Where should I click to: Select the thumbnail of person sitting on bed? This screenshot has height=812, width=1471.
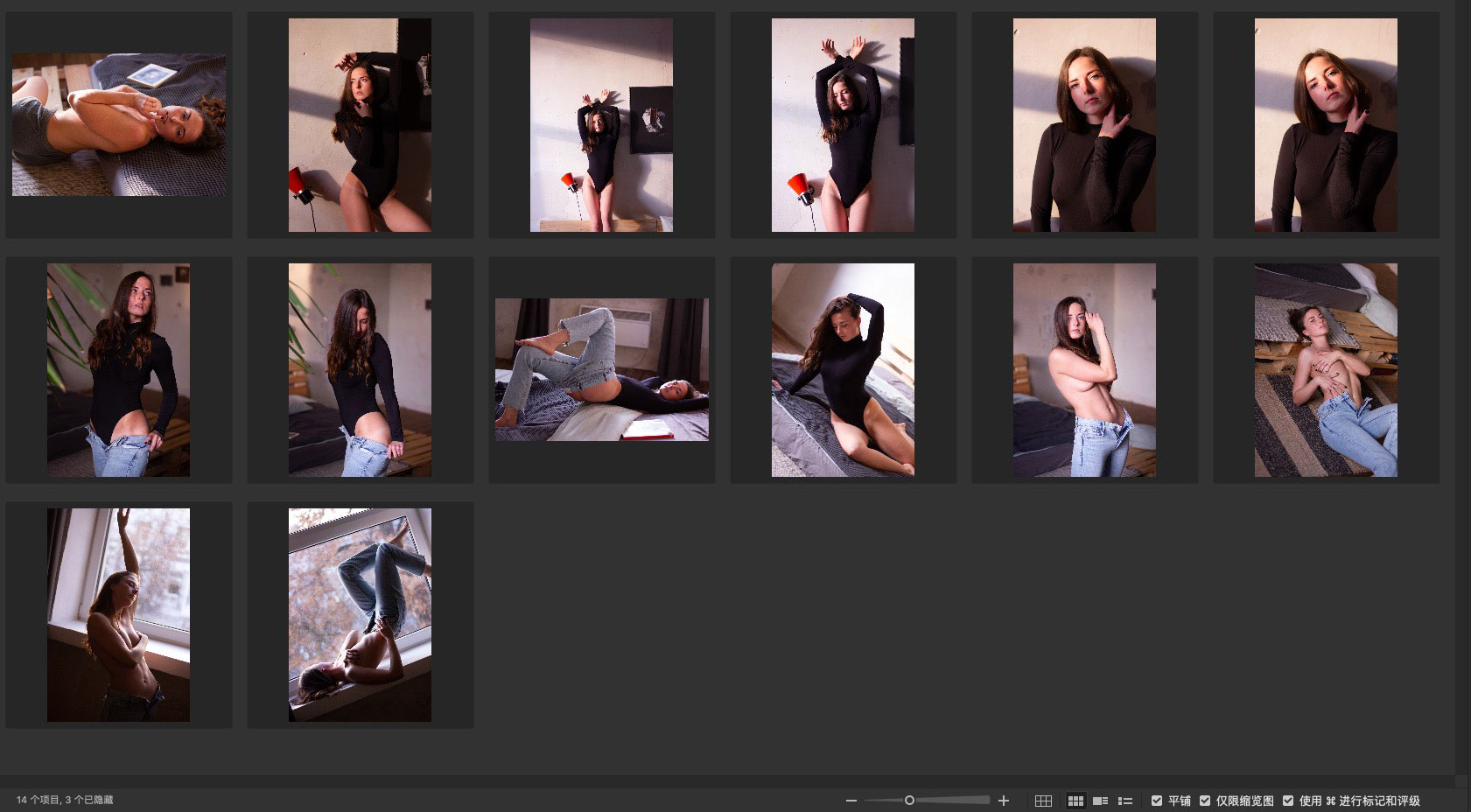click(842, 369)
